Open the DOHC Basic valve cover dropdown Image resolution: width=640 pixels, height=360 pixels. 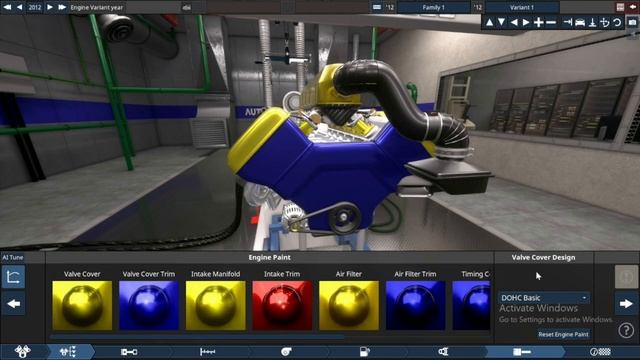point(544,298)
